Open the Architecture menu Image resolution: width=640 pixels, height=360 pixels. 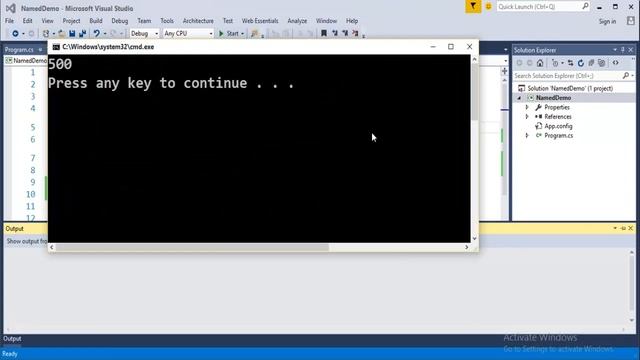(x=198, y=21)
